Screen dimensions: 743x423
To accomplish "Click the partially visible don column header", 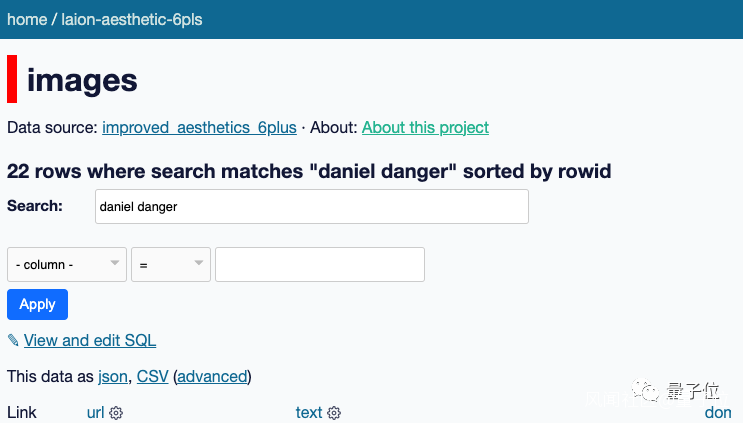I will 718,413.
